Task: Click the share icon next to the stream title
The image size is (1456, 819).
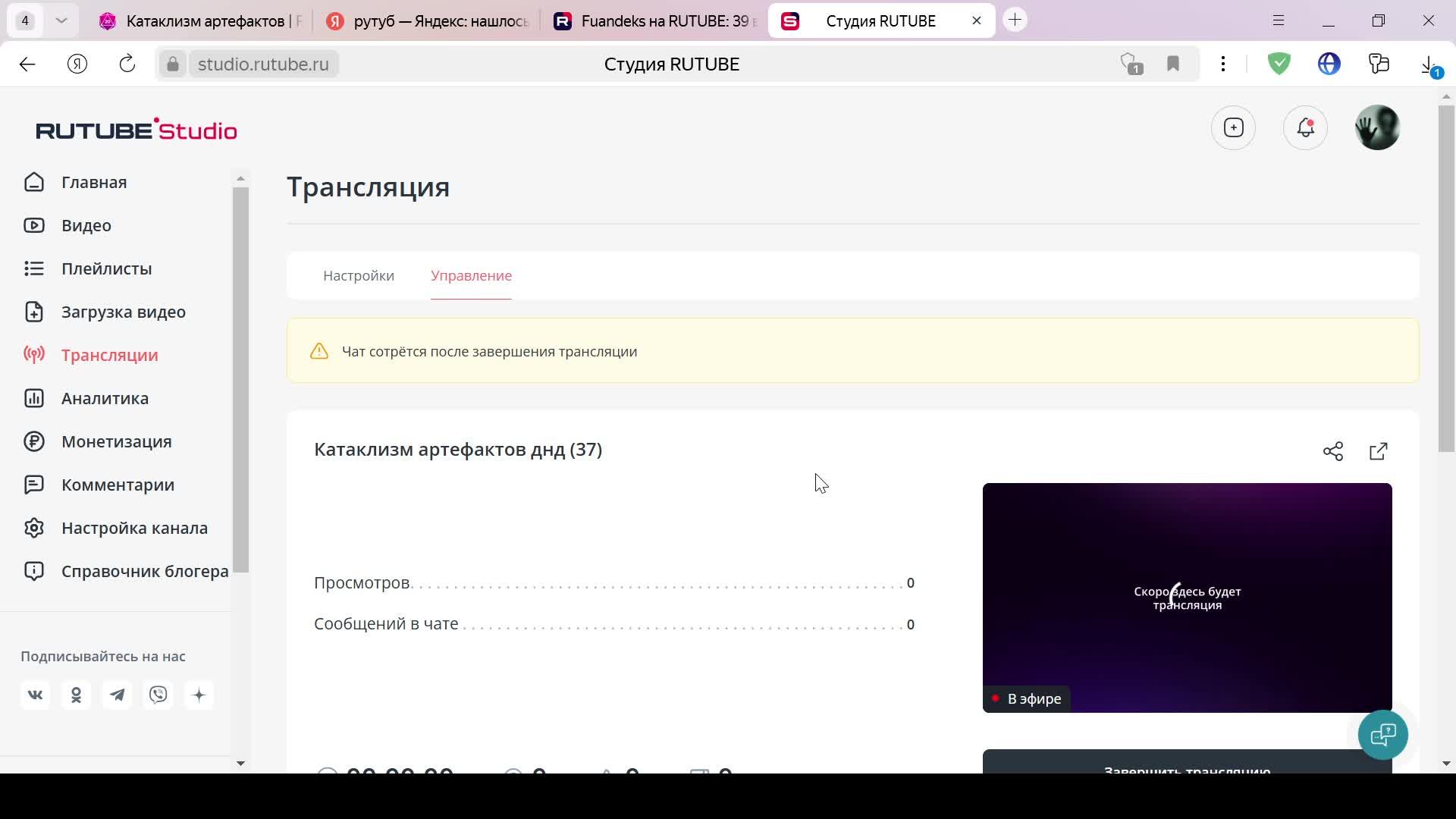Action: click(1332, 451)
